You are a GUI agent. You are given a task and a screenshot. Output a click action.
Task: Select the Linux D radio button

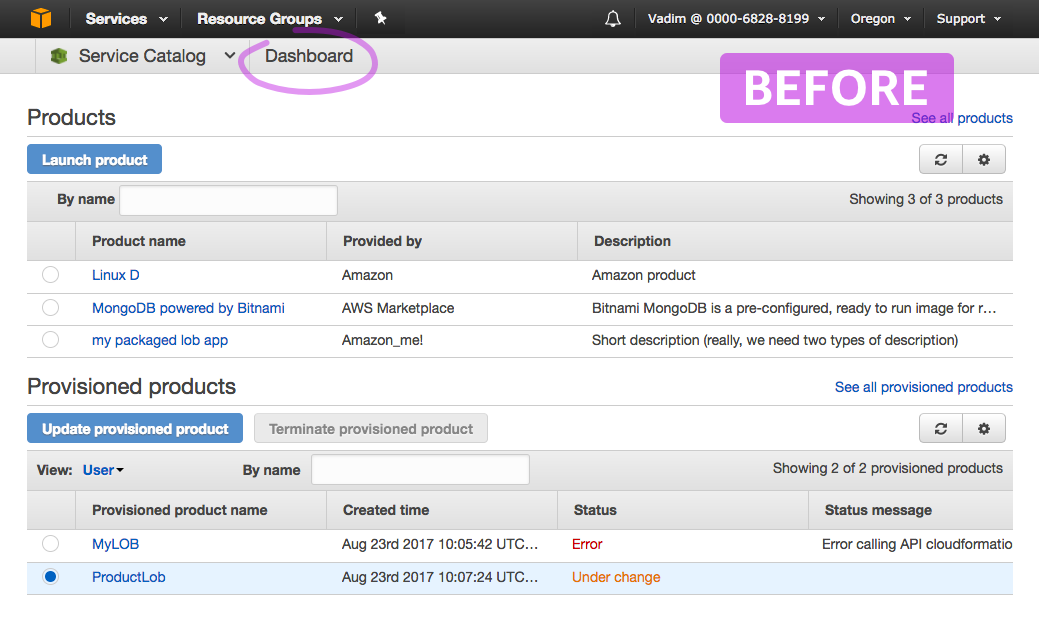point(50,274)
